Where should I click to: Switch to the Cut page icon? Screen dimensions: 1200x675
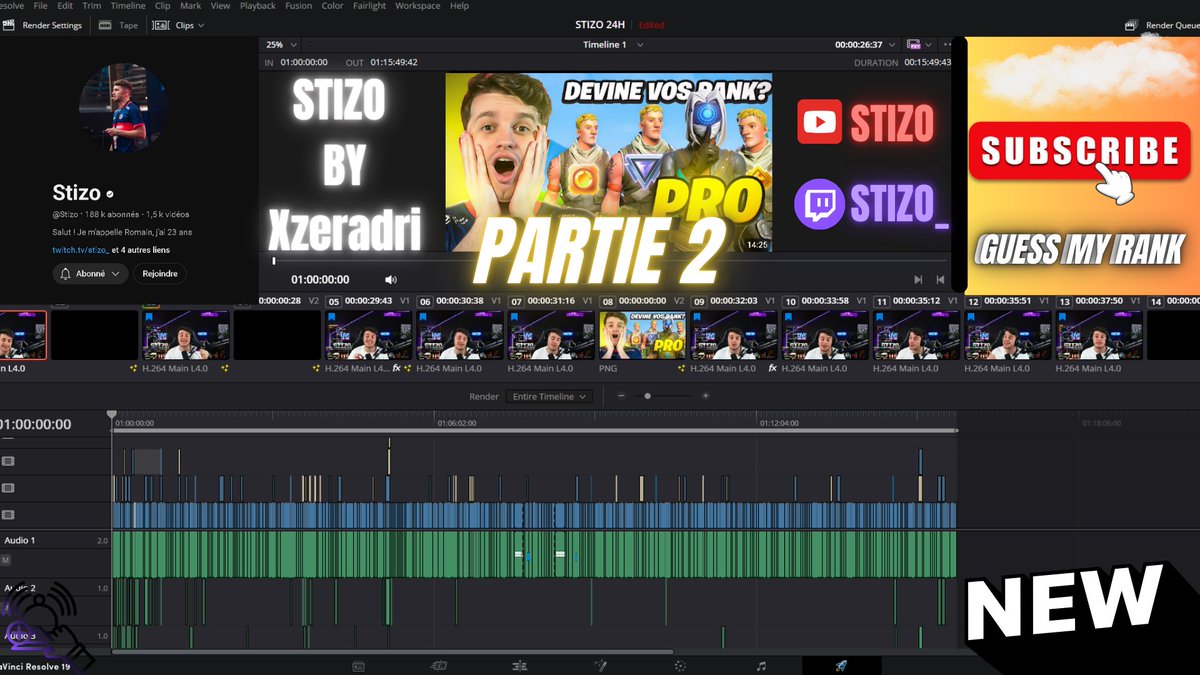tap(438, 666)
